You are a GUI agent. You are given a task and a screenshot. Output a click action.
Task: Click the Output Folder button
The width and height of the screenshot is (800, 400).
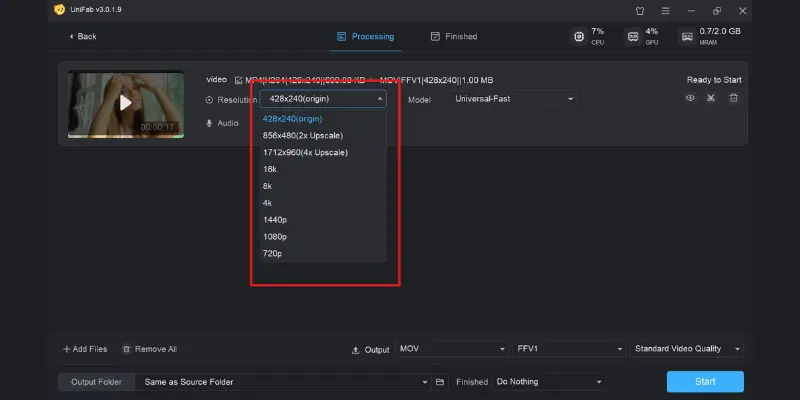tap(96, 382)
